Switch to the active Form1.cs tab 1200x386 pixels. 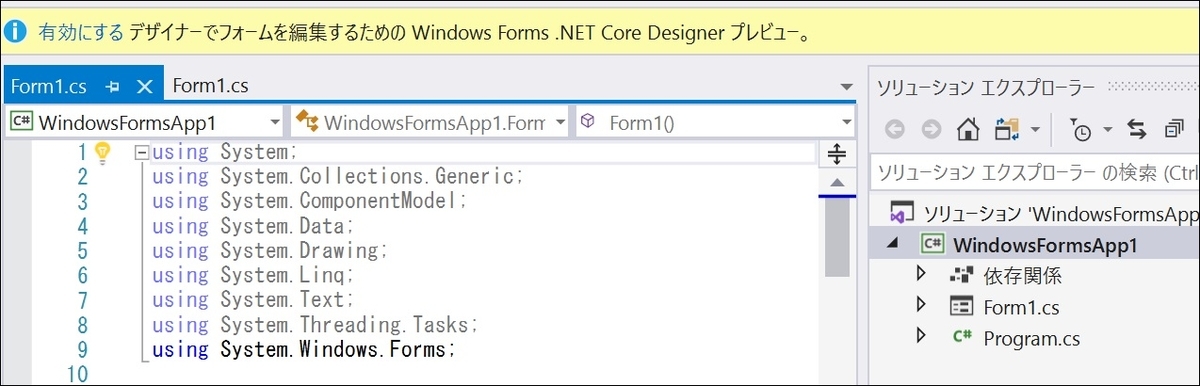coord(48,86)
